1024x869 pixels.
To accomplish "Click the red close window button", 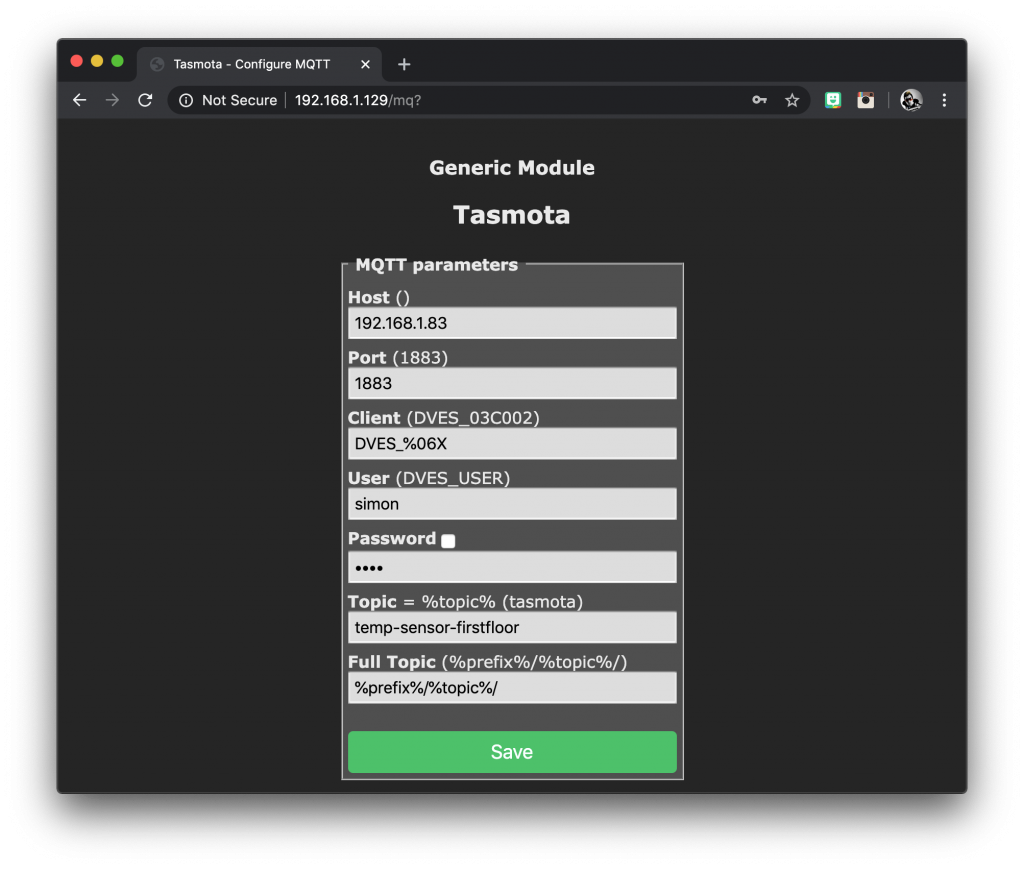I will [x=76, y=61].
